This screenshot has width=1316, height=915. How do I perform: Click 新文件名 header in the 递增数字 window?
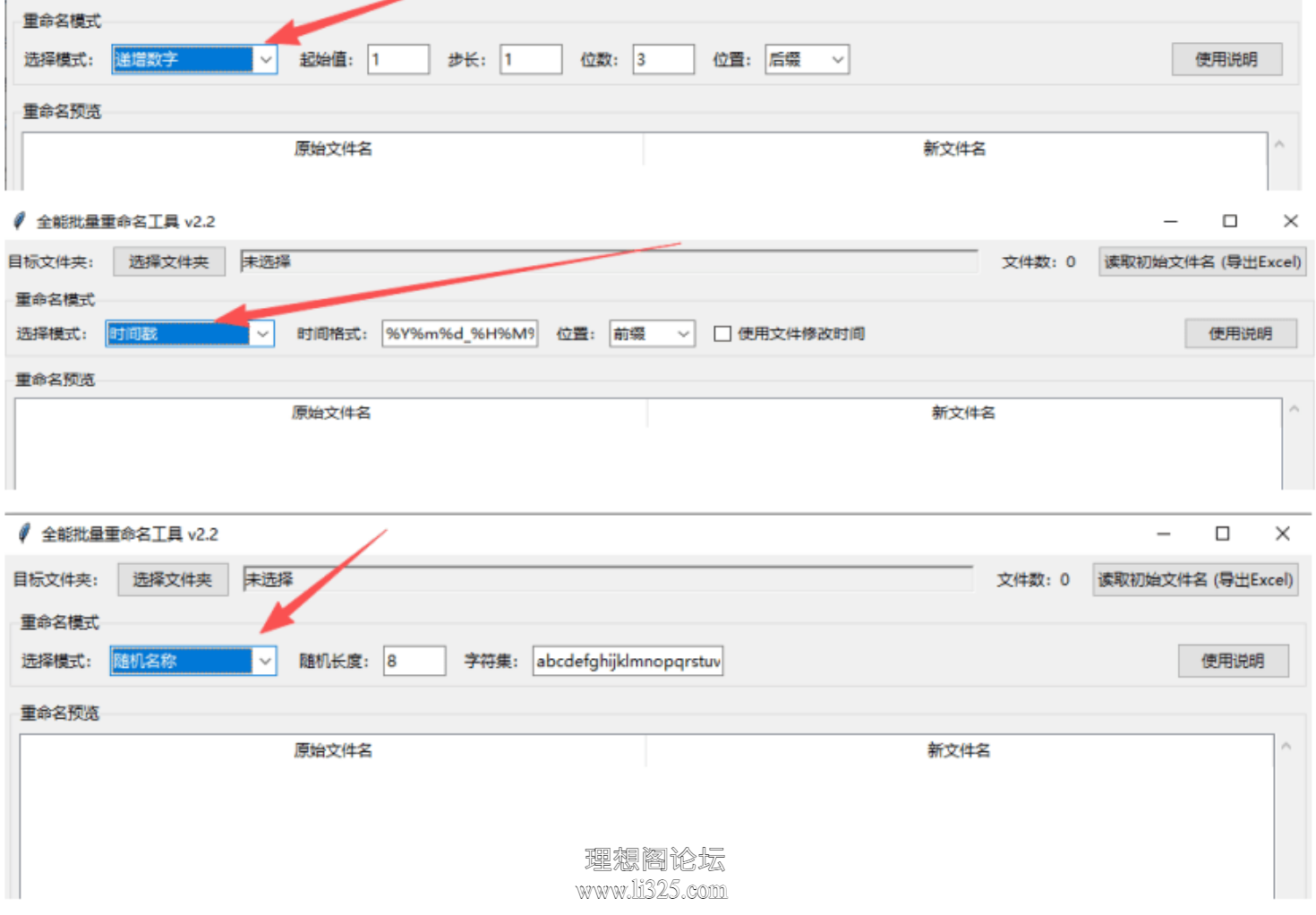click(954, 149)
